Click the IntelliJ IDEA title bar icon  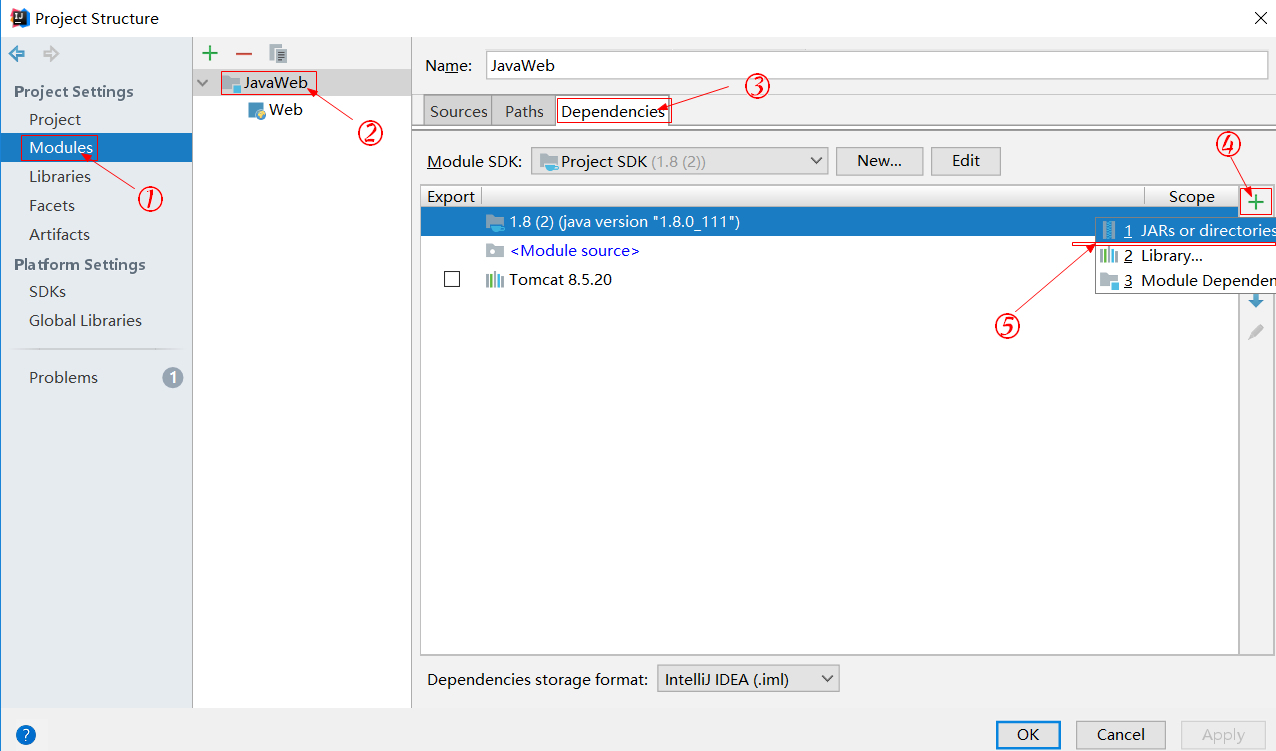[19, 18]
